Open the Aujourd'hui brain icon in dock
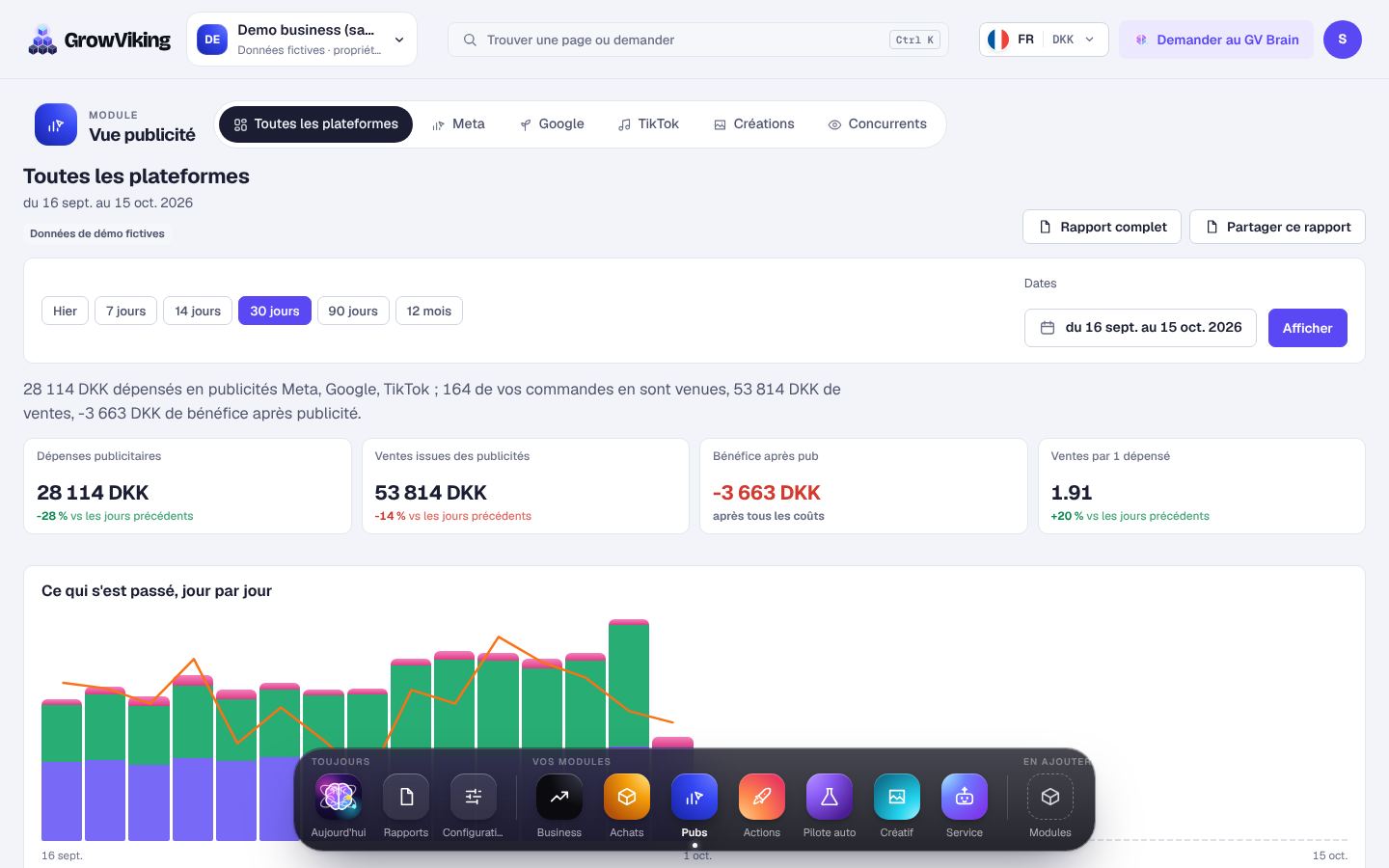Image resolution: width=1389 pixels, height=868 pixels. 339,797
